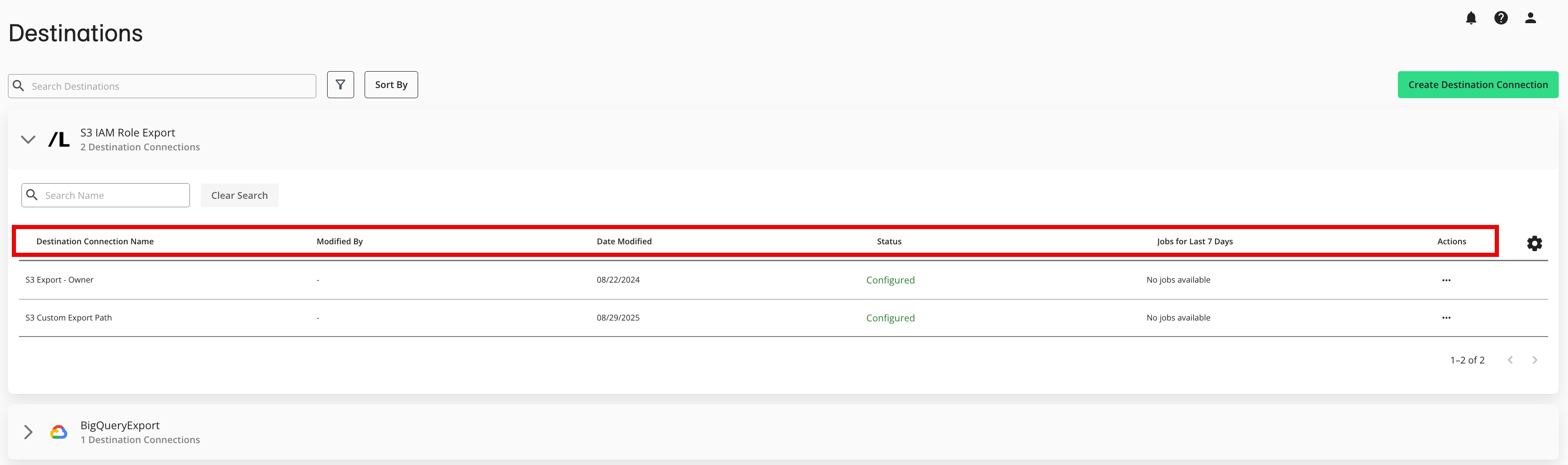The width and height of the screenshot is (1568, 465).
Task: Click Create Destination Connection button
Action: pos(1478,85)
